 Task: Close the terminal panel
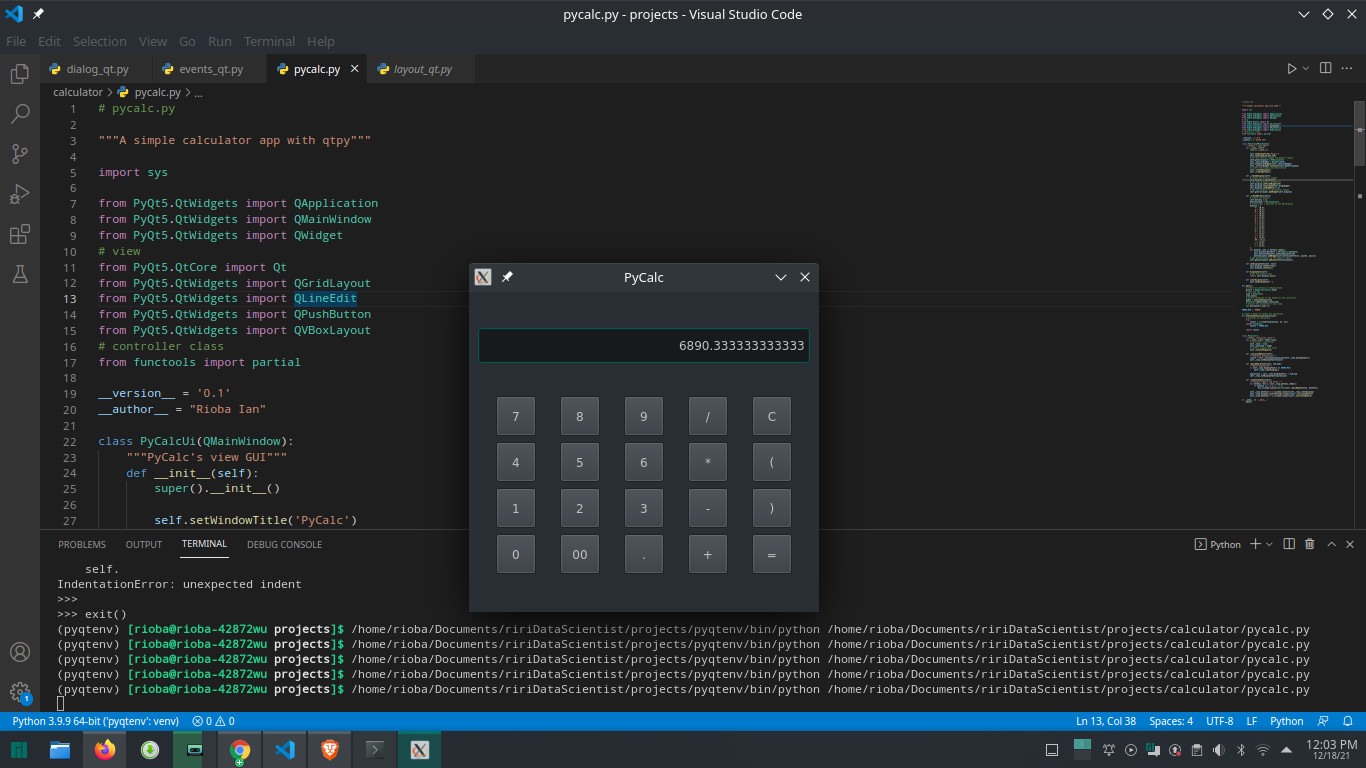coord(1351,544)
